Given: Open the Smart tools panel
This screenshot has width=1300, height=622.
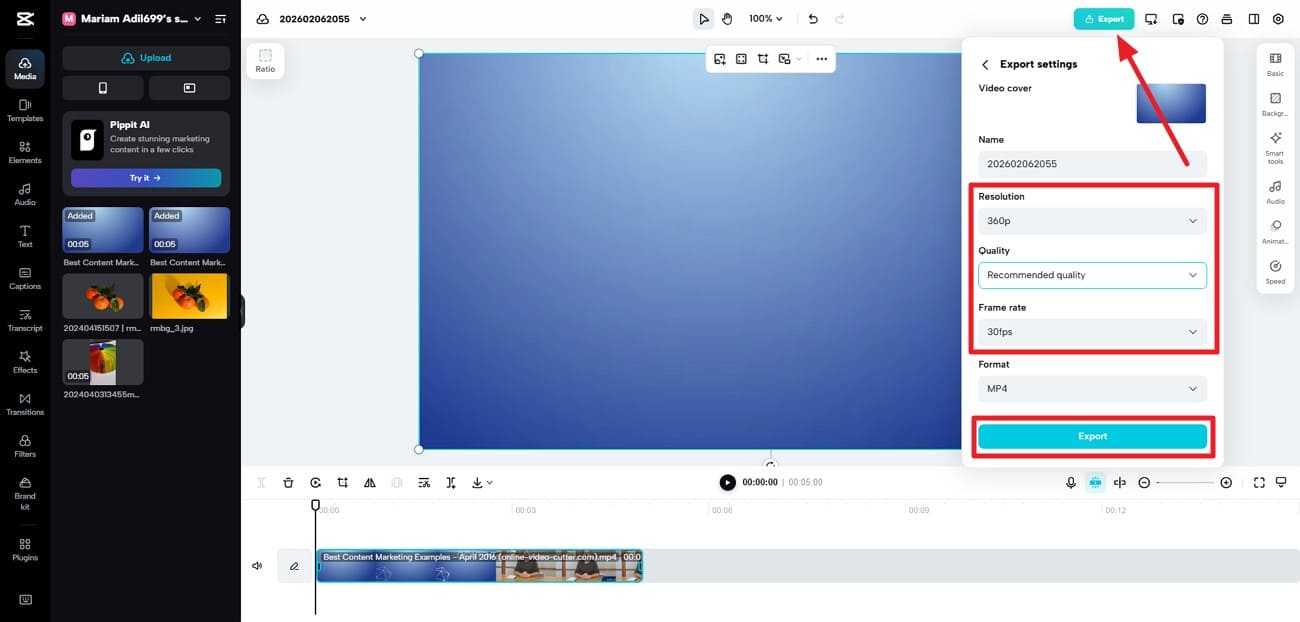Looking at the screenshot, I should (x=1275, y=148).
